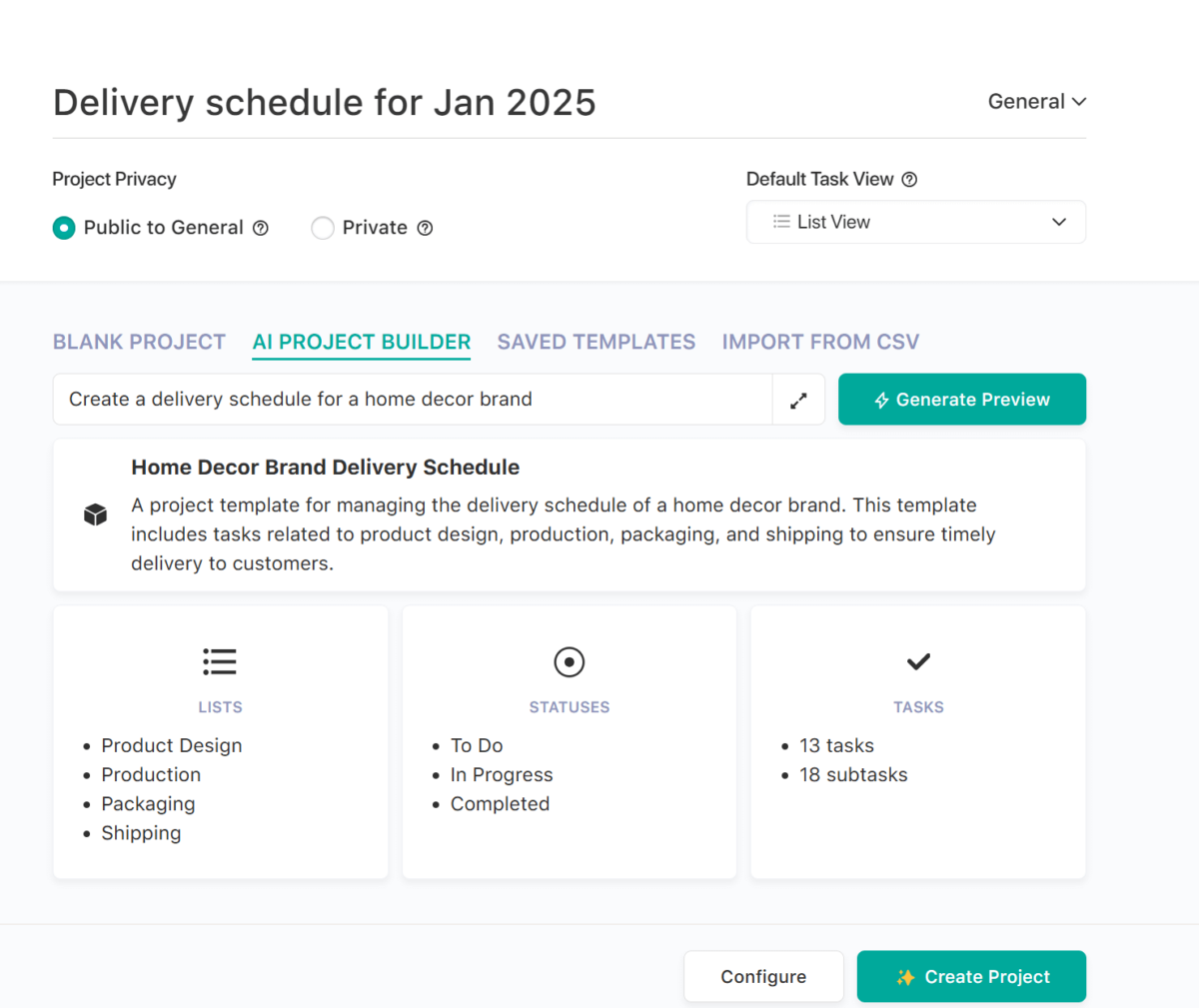This screenshot has height=1008, width=1199.
Task: Click the help icon next to Default Task View
Action: coord(909,179)
